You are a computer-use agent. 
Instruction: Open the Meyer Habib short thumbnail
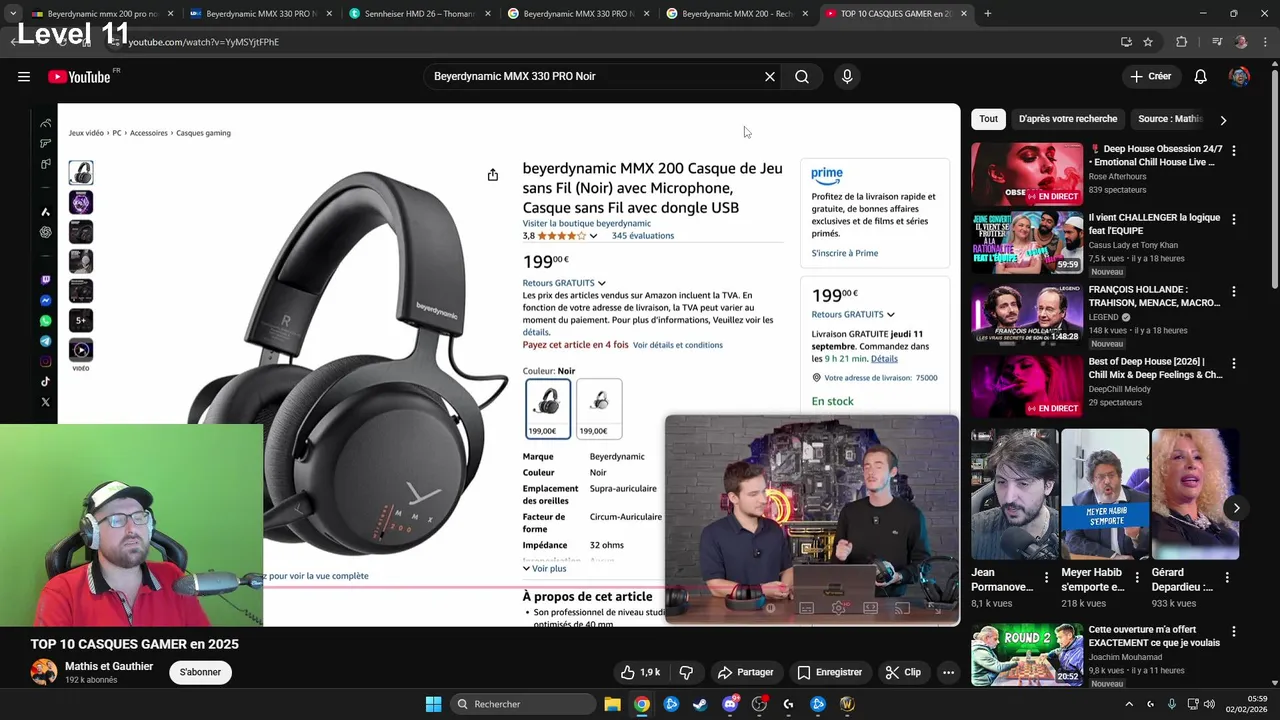click(1105, 494)
